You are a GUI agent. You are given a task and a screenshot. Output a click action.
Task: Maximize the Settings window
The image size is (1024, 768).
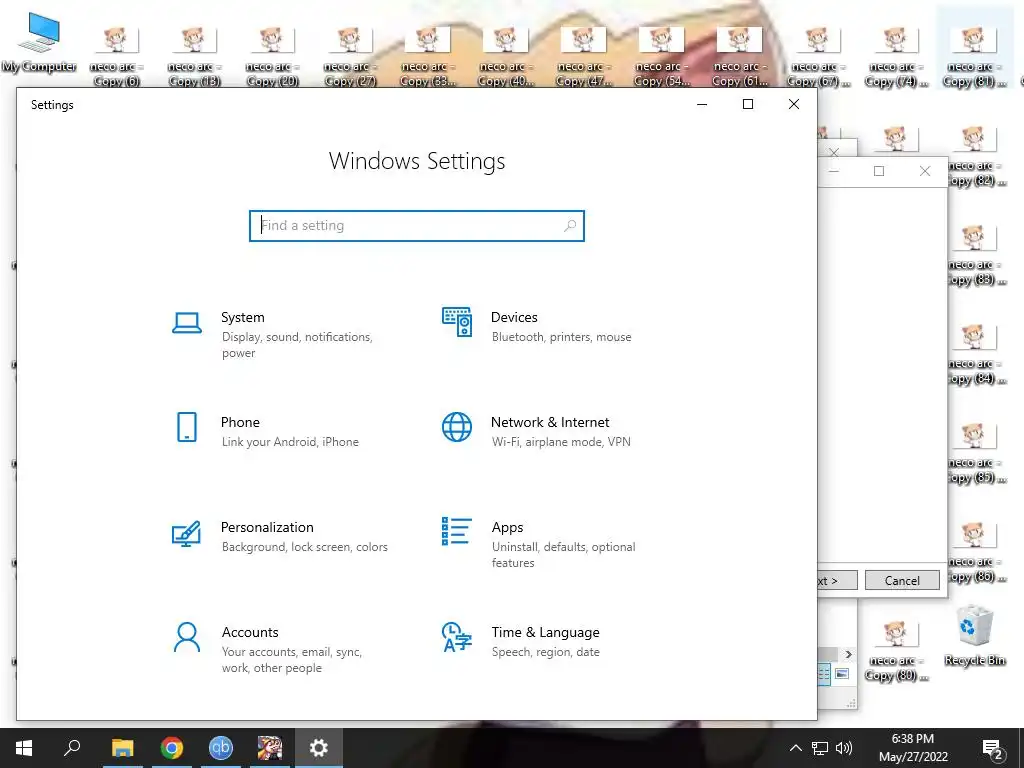click(x=748, y=104)
